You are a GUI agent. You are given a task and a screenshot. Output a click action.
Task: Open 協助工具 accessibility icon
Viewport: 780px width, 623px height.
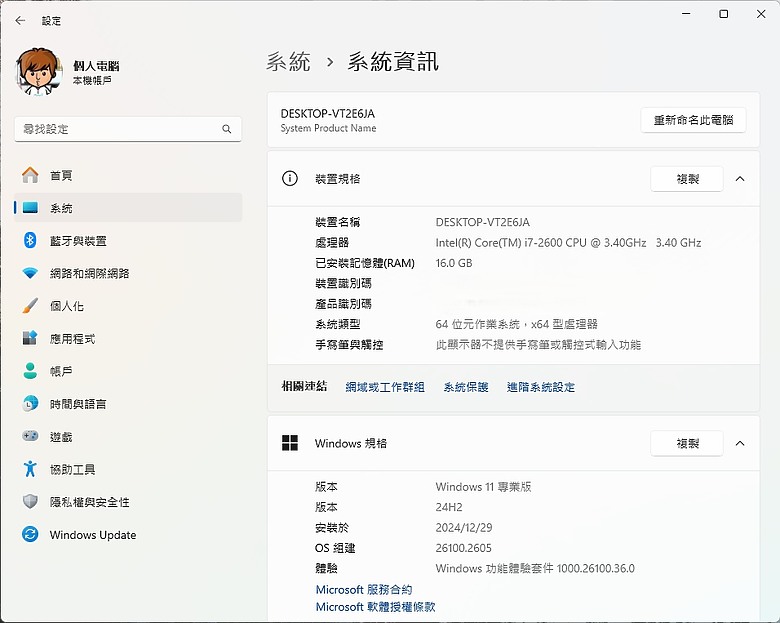(x=30, y=469)
